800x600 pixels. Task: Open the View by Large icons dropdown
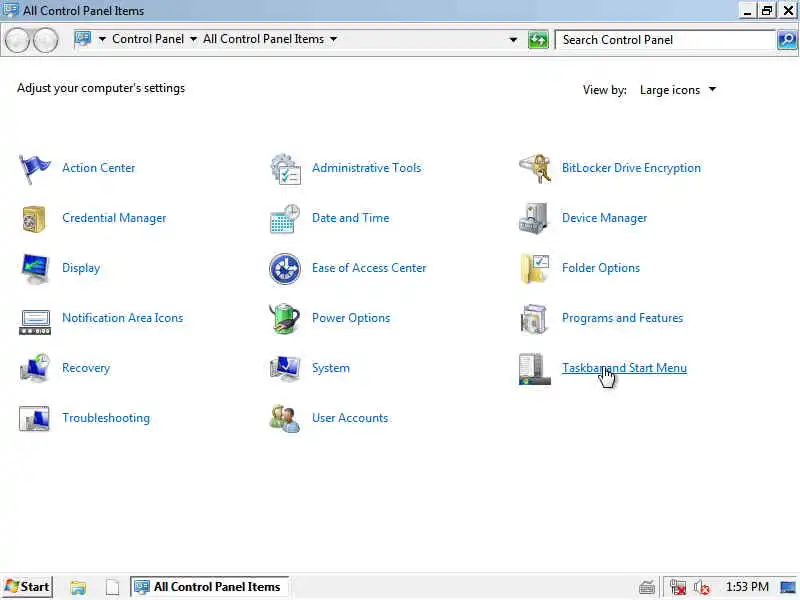click(678, 90)
